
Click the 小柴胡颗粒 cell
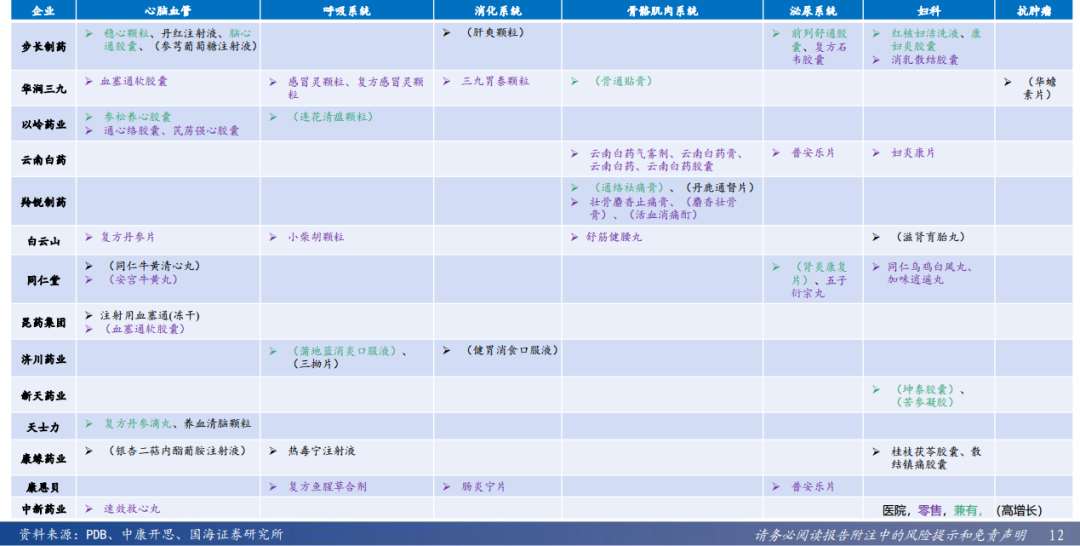(x=316, y=237)
